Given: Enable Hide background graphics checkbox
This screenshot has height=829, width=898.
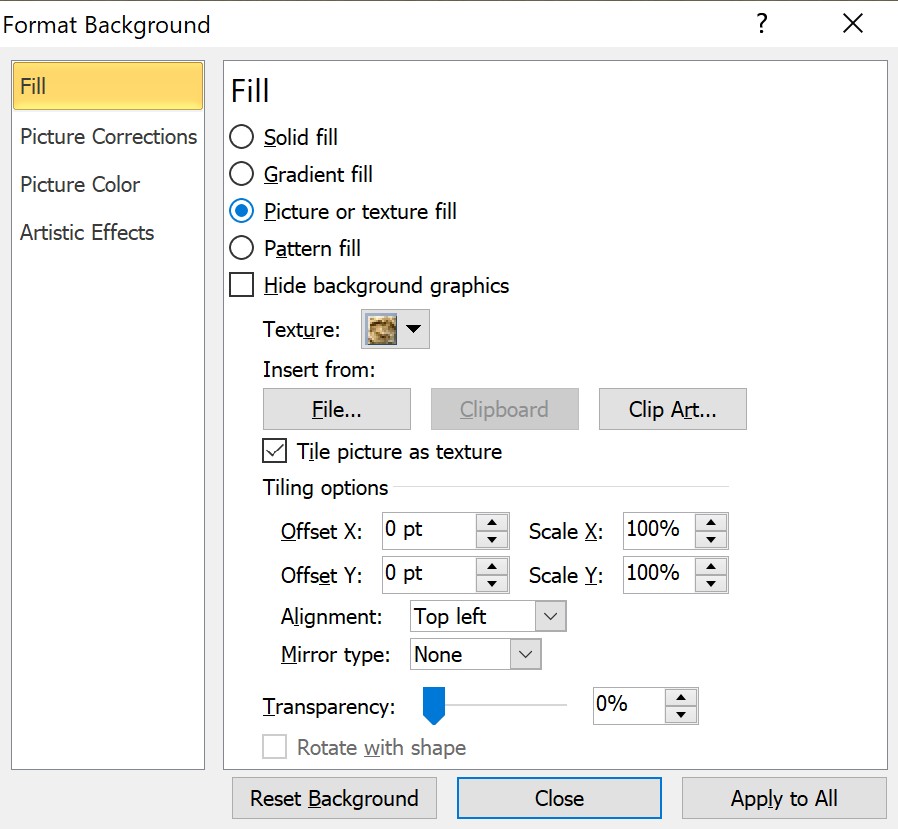Looking at the screenshot, I should pyautogui.click(x=242, y=286).
